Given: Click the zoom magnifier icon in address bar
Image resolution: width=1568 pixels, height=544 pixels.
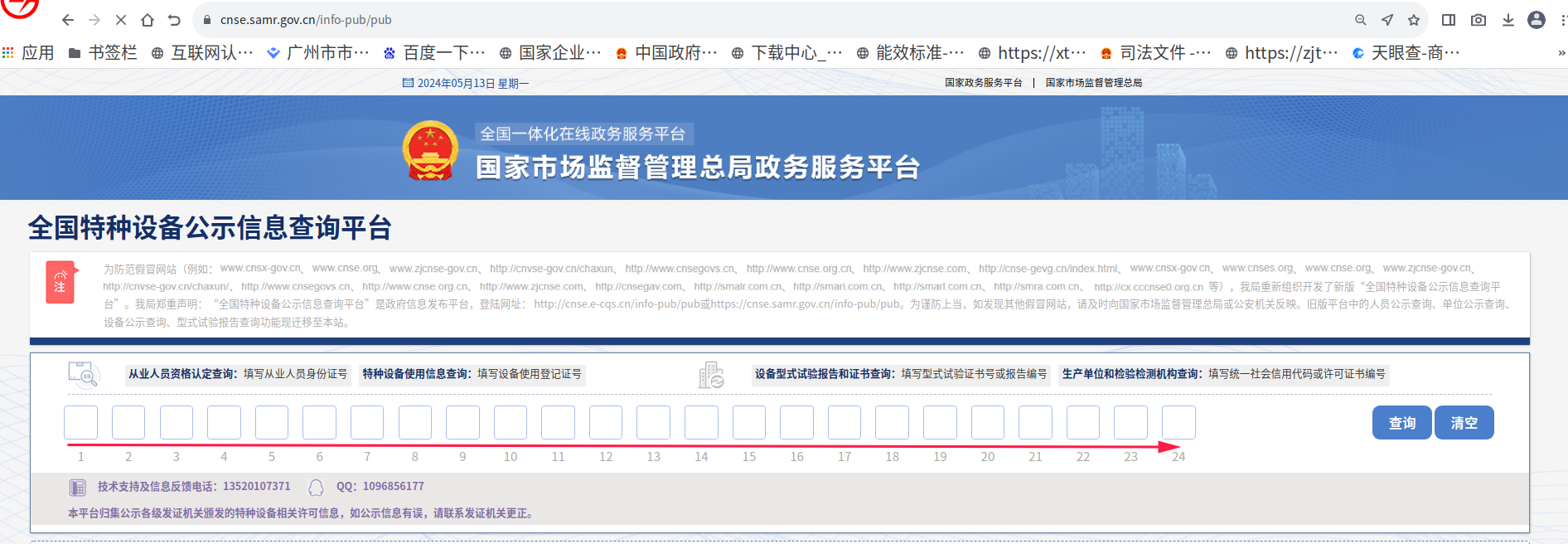Looking at the screenshot, I should coord(1360,20).
